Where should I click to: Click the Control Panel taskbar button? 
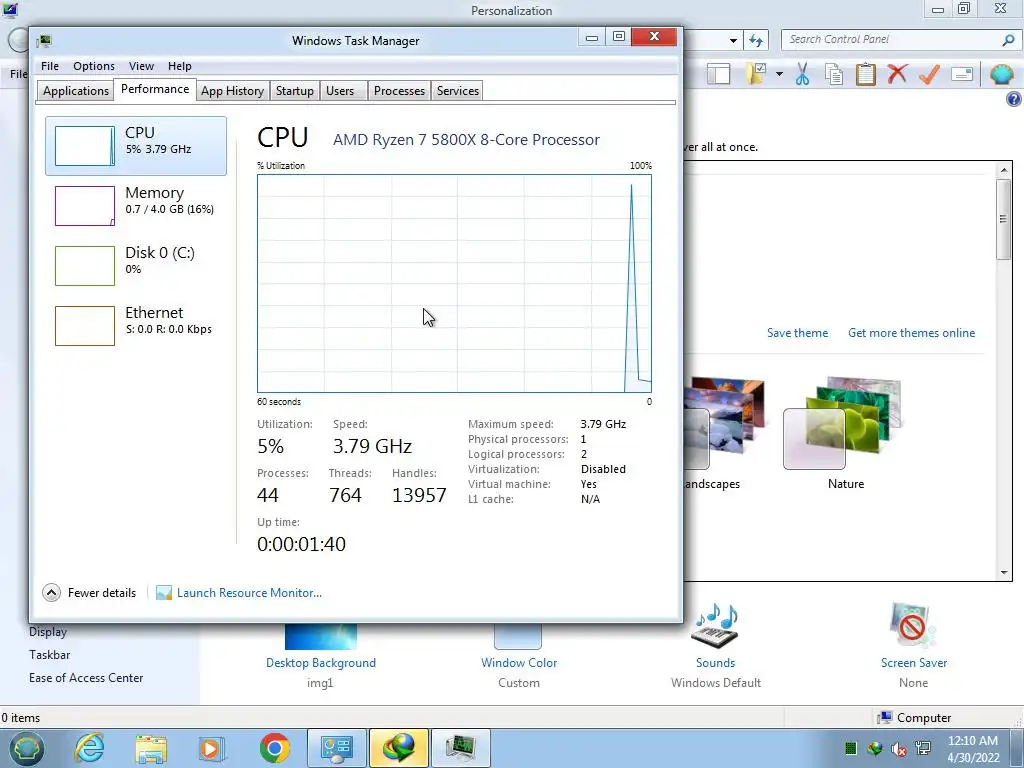[337, 748]
